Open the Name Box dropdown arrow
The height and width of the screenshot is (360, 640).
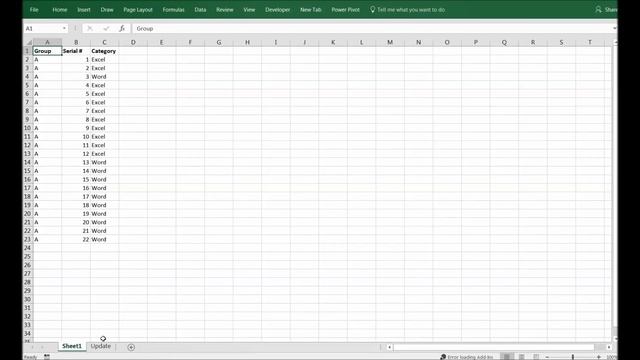pyautogui.click(x=64, y=28)
